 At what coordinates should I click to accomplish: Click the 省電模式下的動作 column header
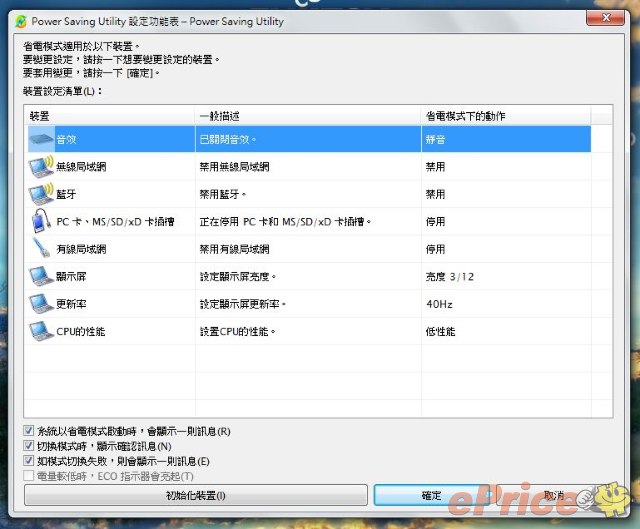506,116
